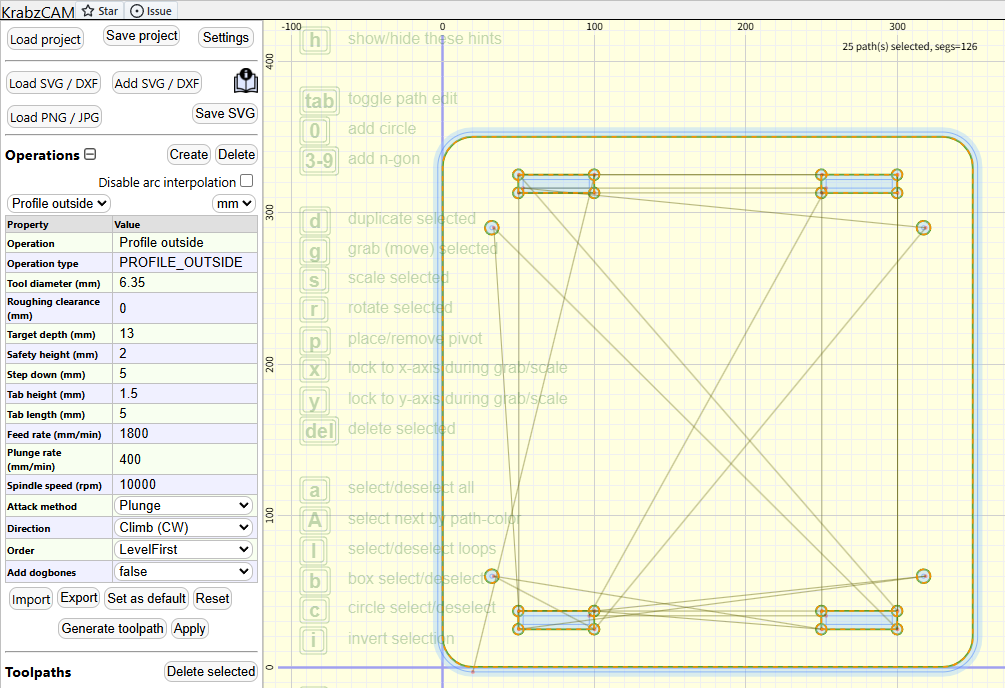
Task: Click the 'h' show/hide hints key icon
Action: coord(315,40)
